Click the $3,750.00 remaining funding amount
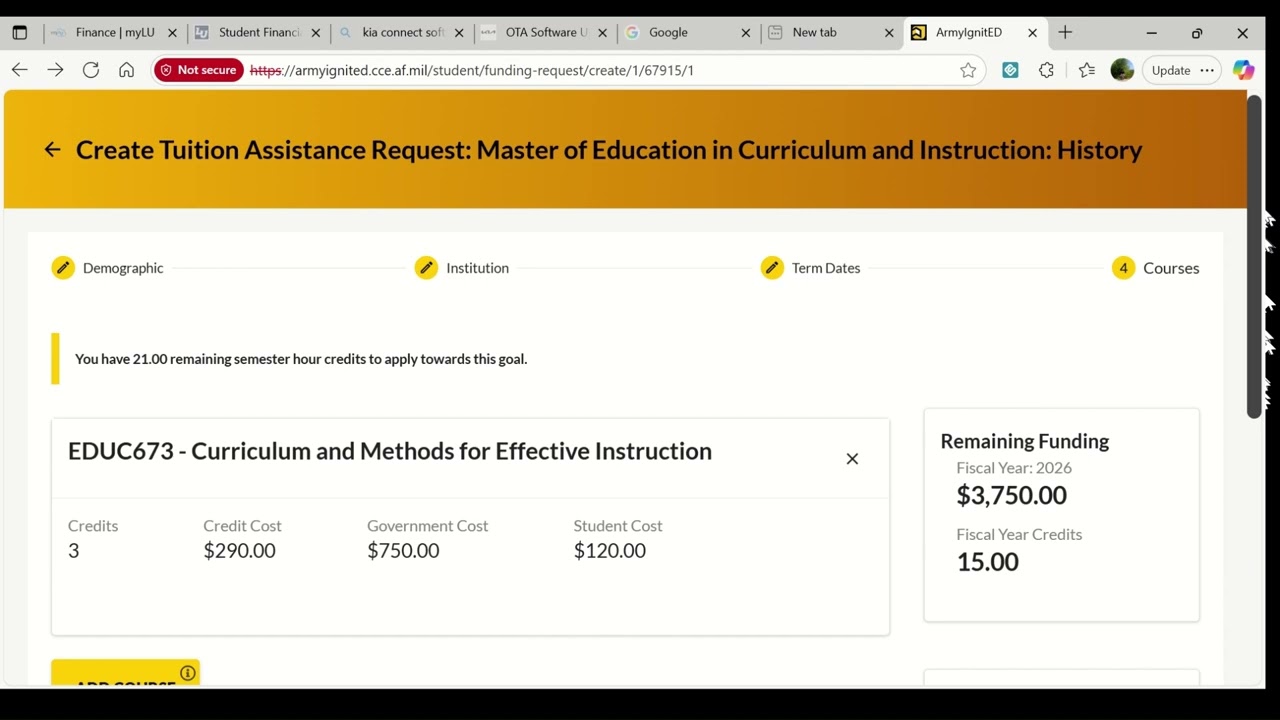Screen dimensions: 1280x720 pos(1011,495)
